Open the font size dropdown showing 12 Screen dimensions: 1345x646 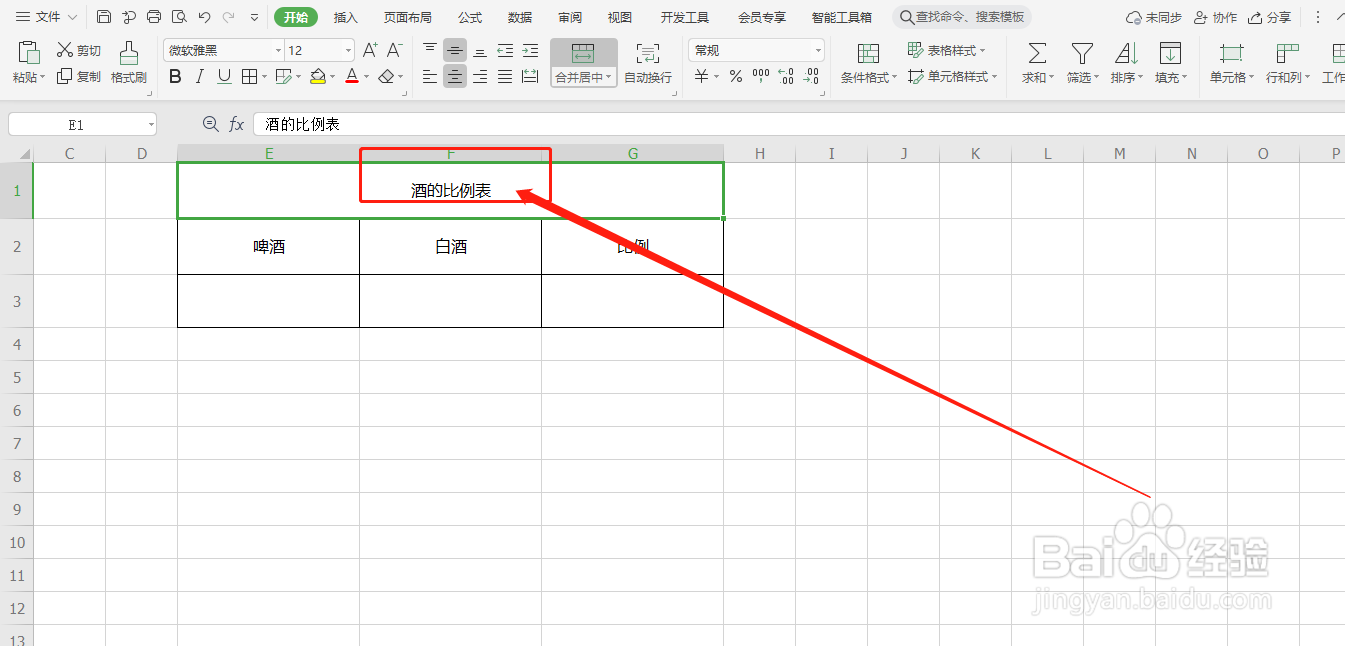pos(348,50)
